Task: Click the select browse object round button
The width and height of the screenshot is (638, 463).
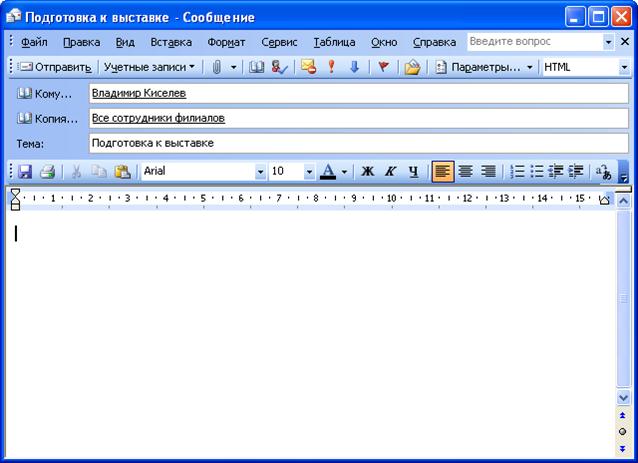Action: 623,432
